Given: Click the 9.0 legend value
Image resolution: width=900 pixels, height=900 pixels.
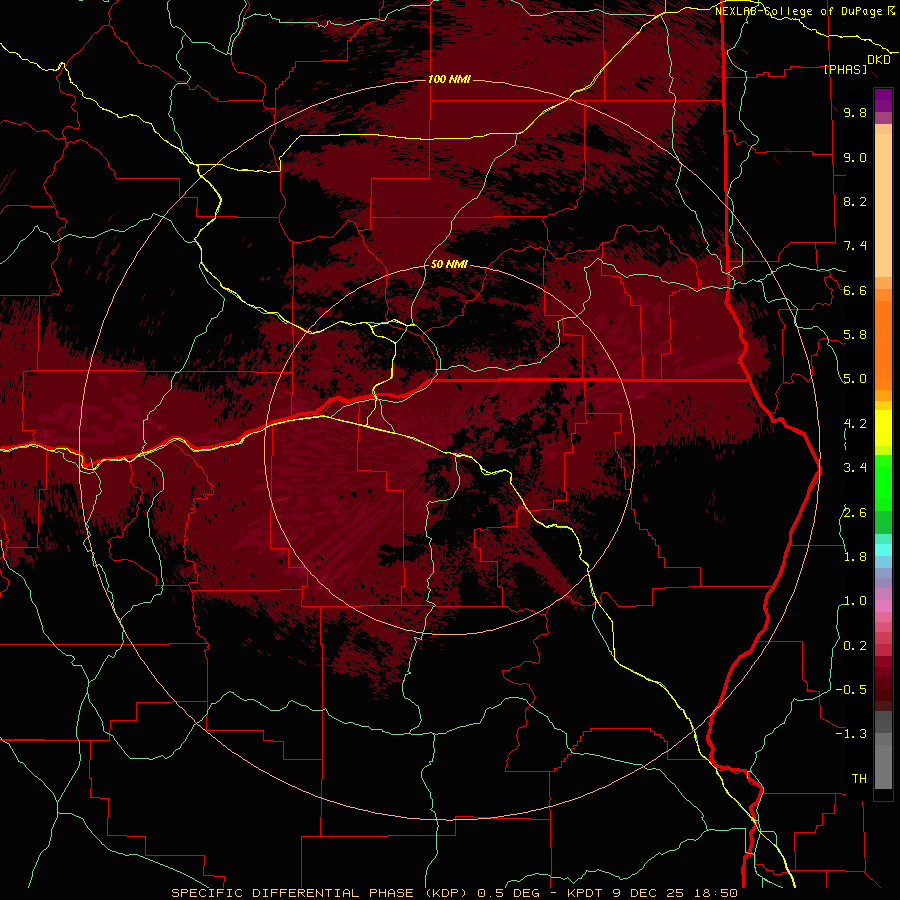Looking at the screenshot, I should tap(855, 157).
